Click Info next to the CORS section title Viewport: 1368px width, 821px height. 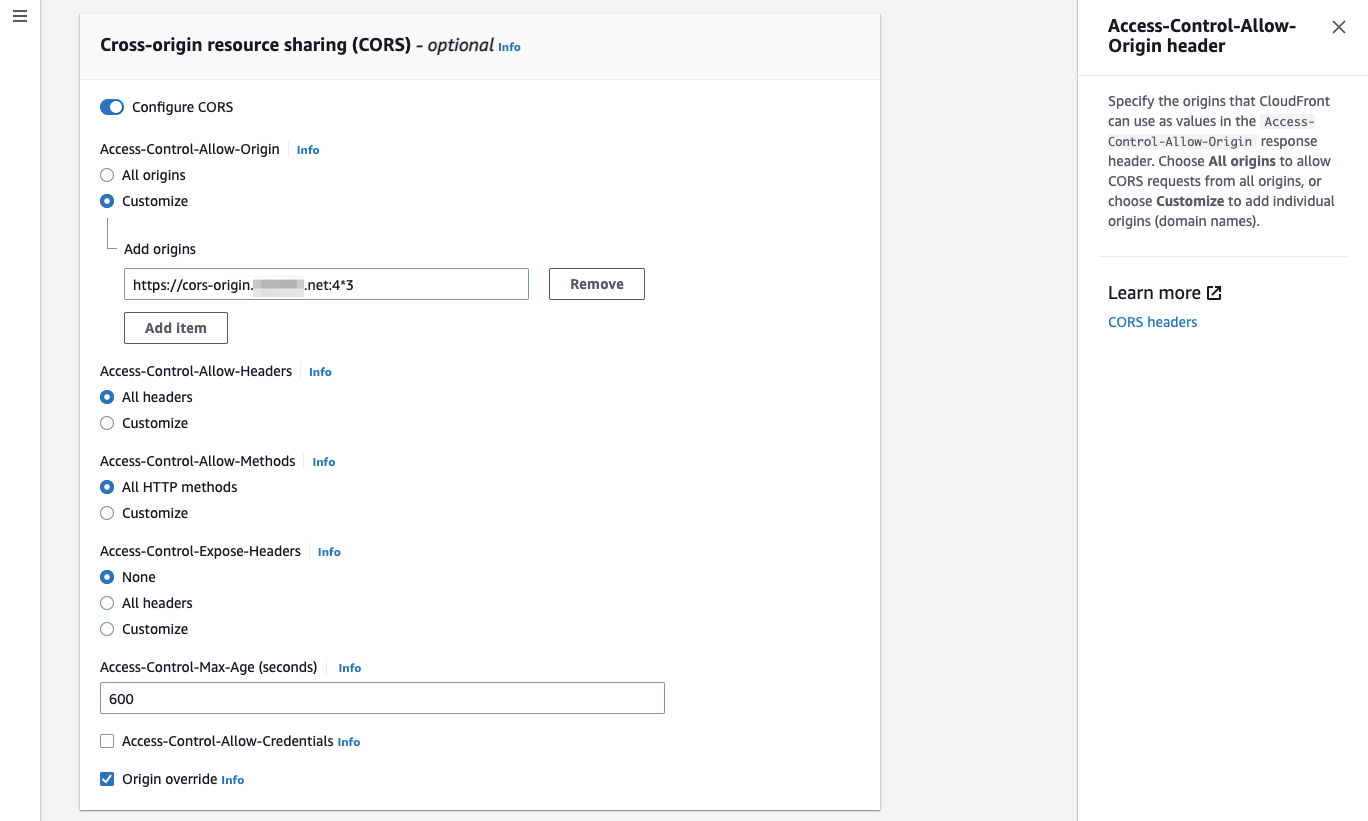coord(509,47)
